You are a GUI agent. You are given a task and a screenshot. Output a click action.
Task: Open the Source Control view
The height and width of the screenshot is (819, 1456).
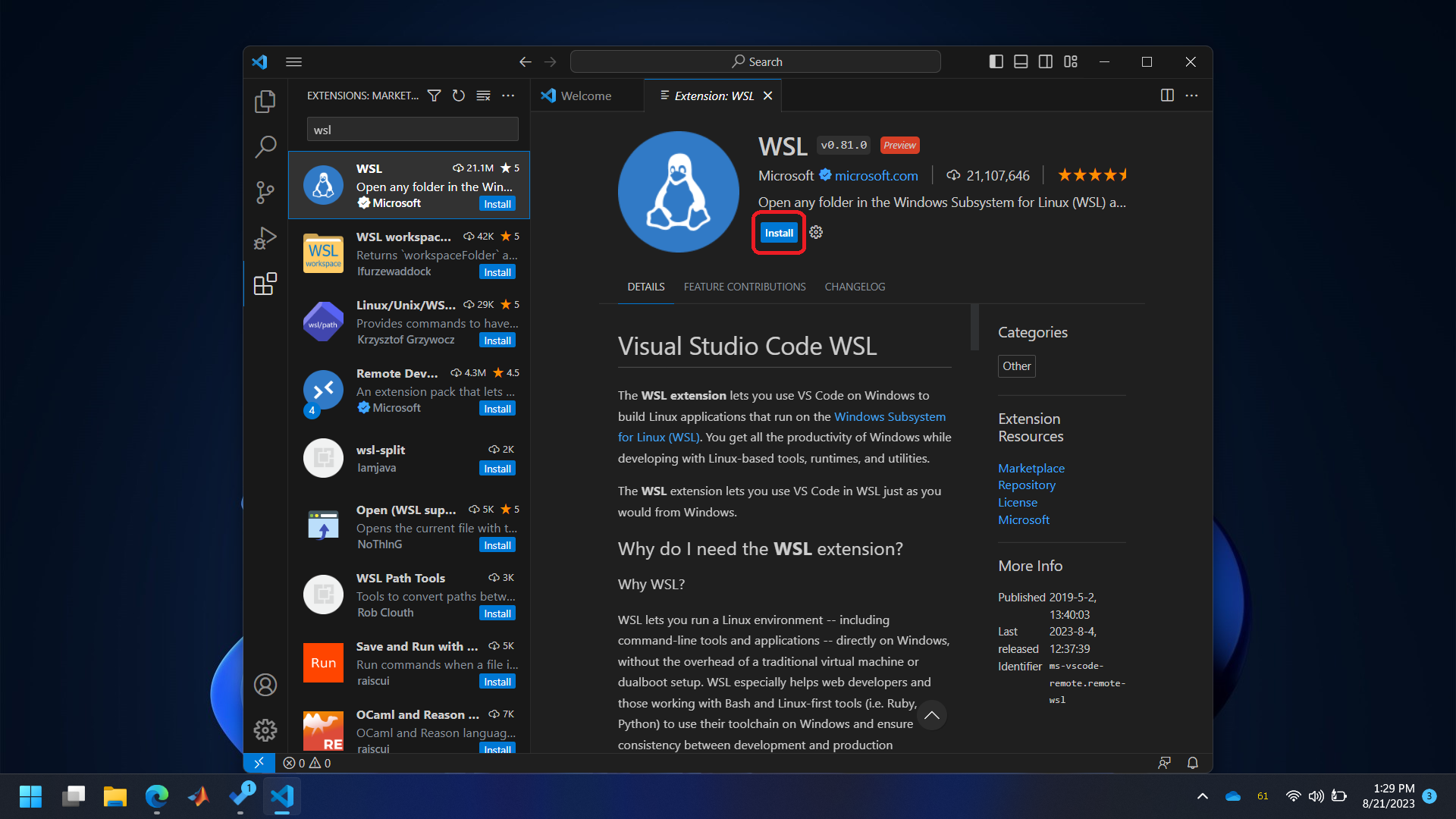[265, 192]
